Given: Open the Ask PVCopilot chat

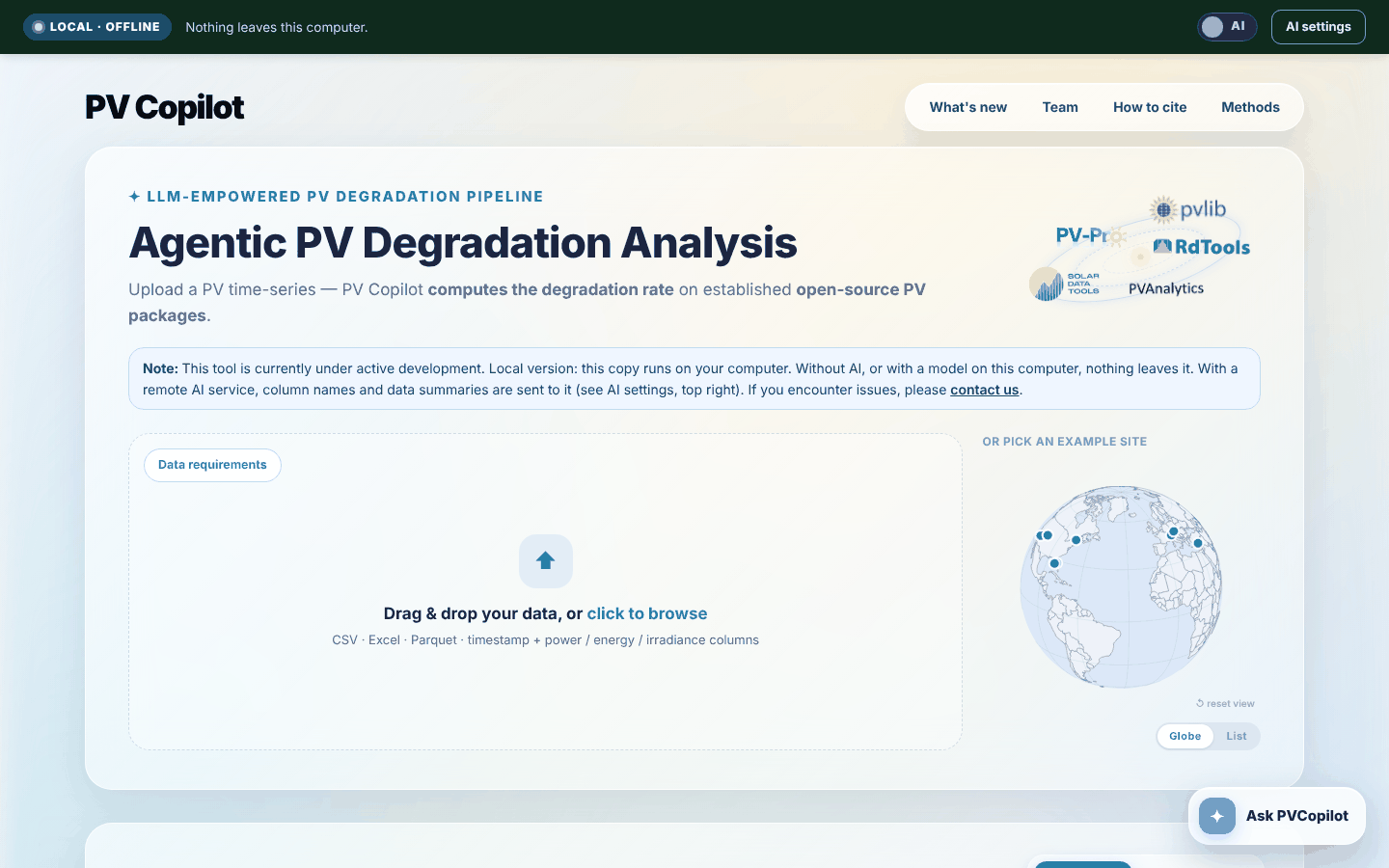Looking at the screenshot, I should pyautogui.click(x=1277, y=816).
